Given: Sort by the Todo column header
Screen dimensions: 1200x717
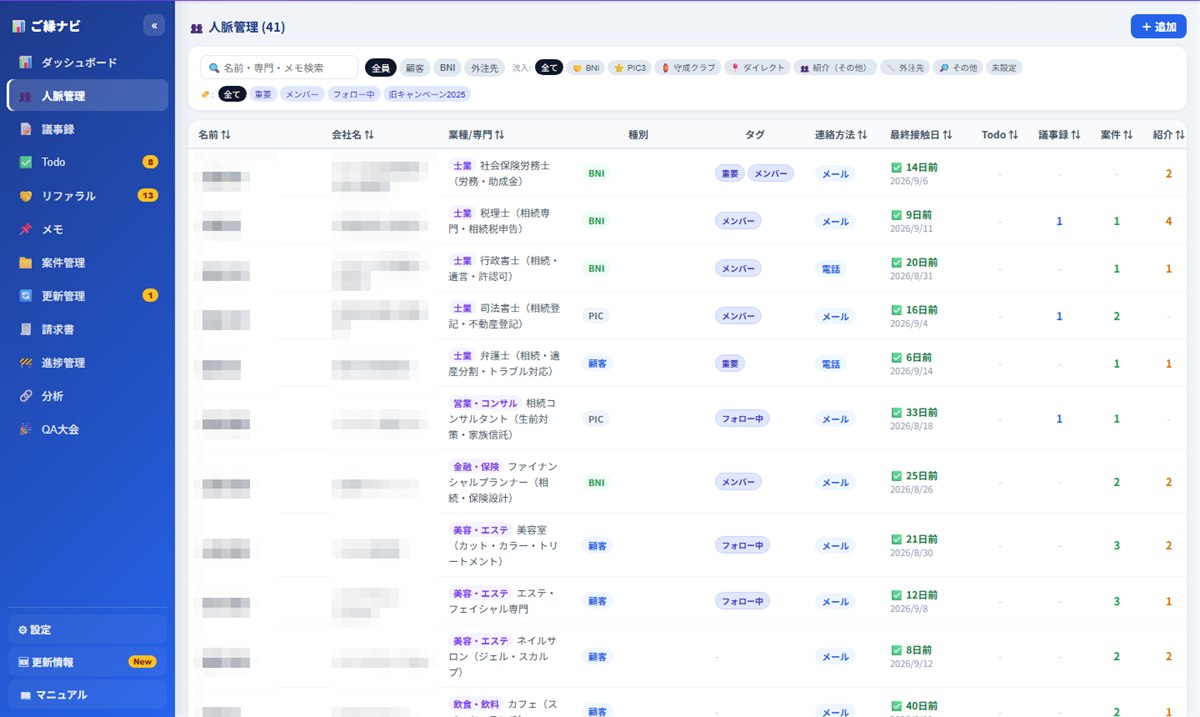Looking at the screenshot, I should click(x=1000, y=135).
